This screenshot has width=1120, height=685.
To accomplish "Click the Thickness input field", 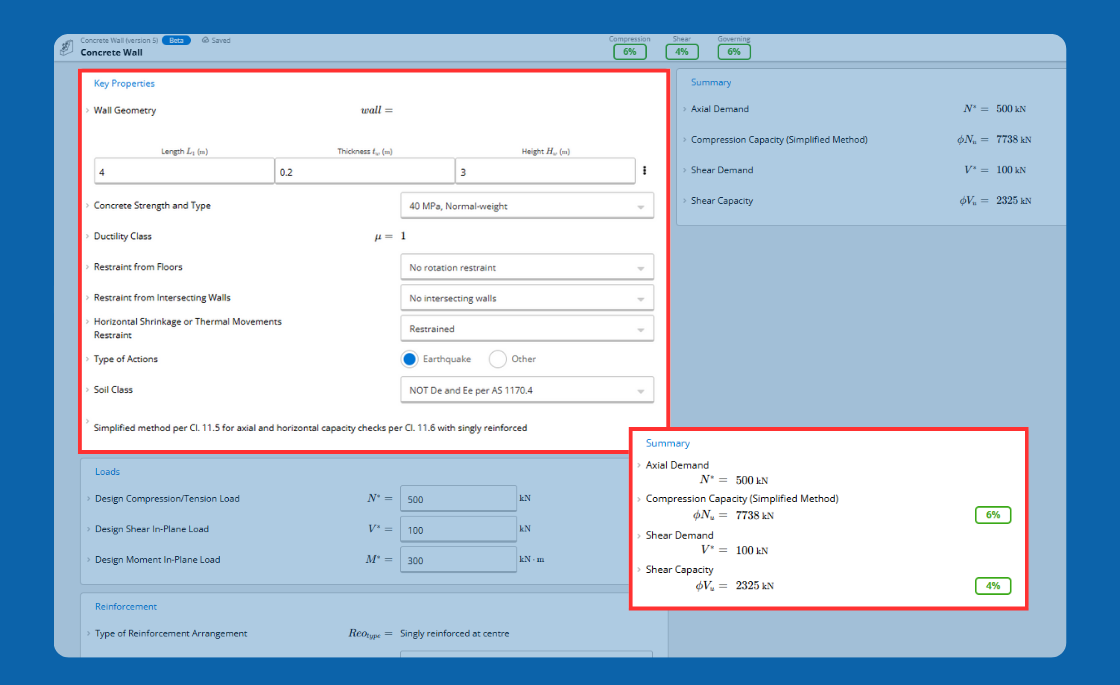I will click(365, 171).
